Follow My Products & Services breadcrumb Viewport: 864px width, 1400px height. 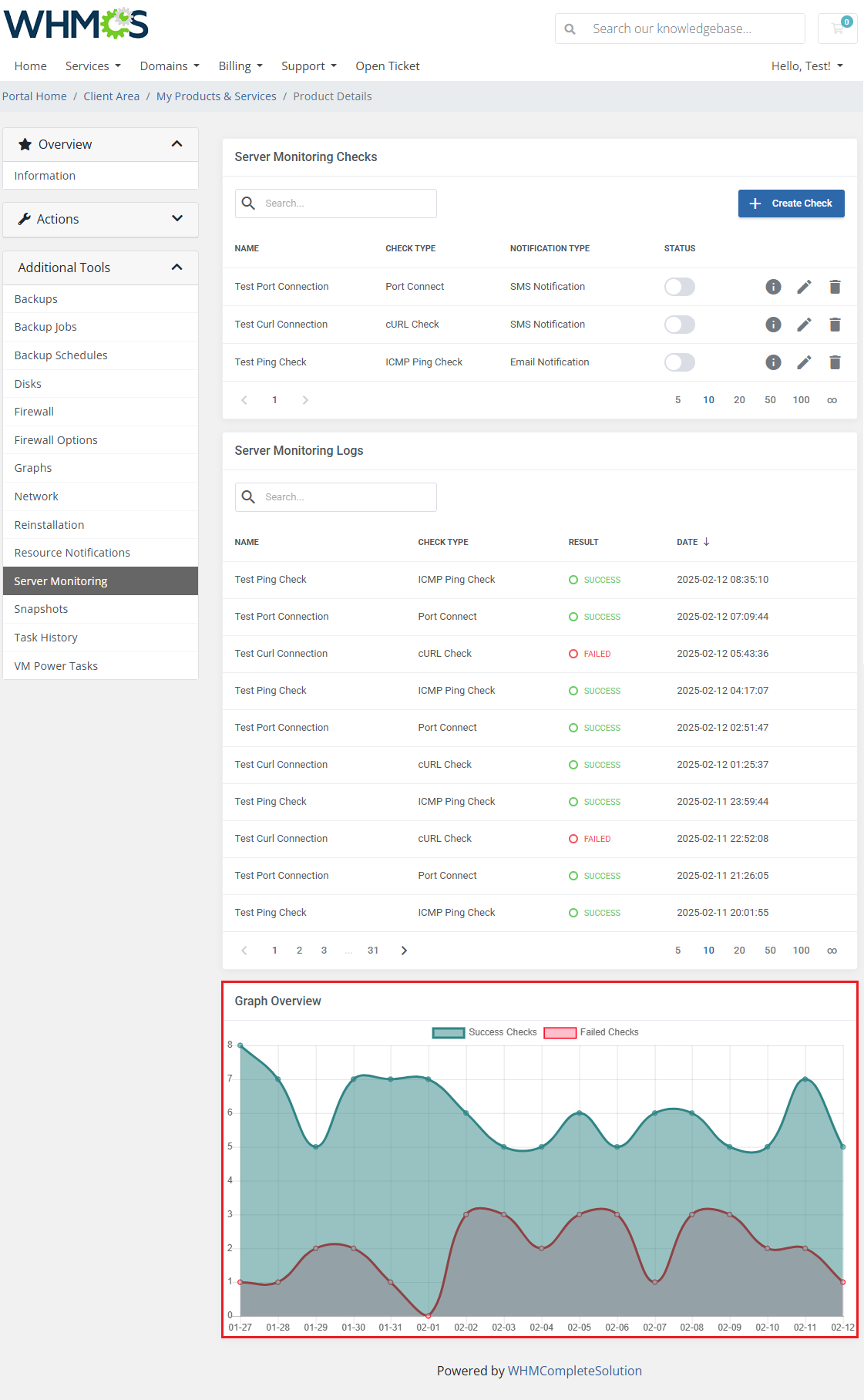217,96
